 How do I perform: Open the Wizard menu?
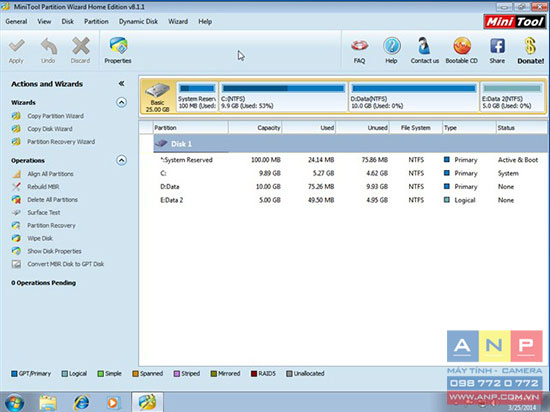[178, 21]
